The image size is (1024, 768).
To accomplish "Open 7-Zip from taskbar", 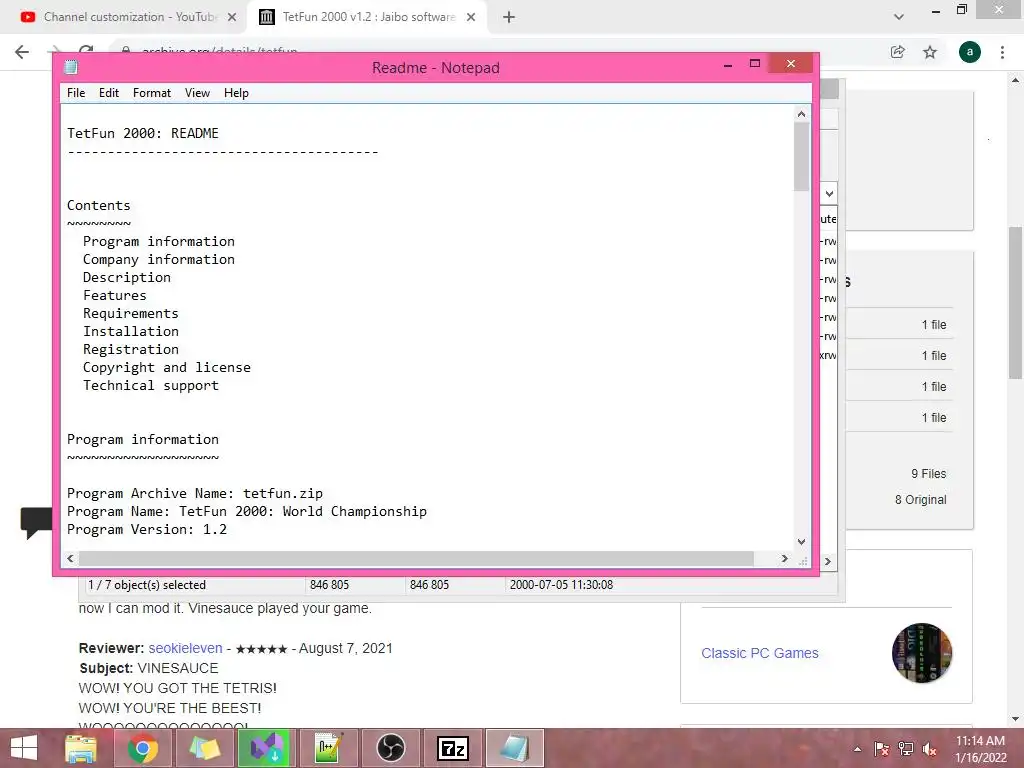I will [x=453, y=748].
